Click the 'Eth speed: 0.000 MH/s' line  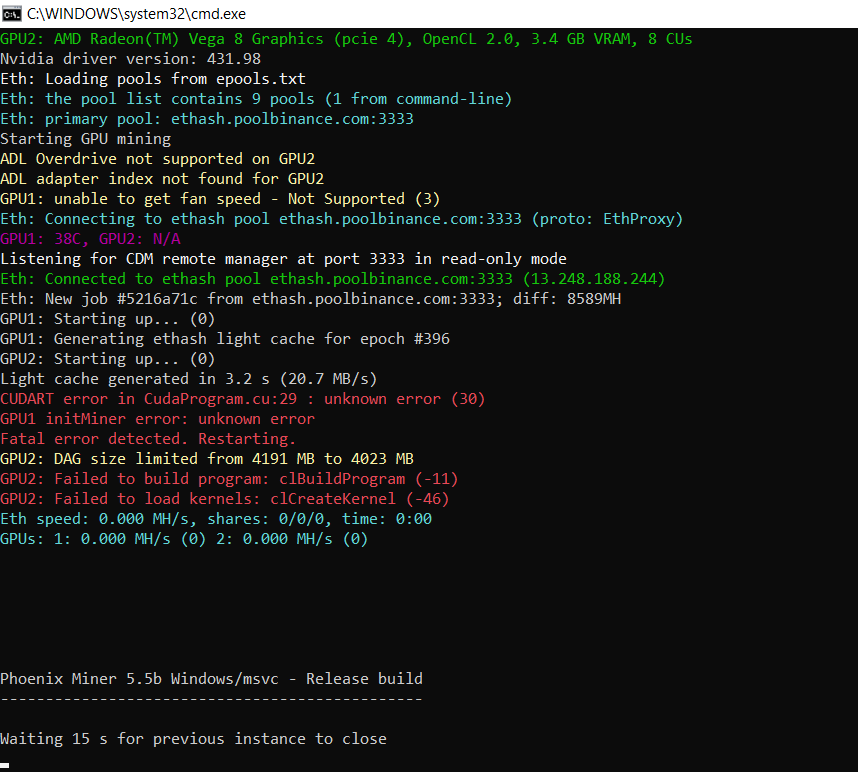[x=216, y=519]
